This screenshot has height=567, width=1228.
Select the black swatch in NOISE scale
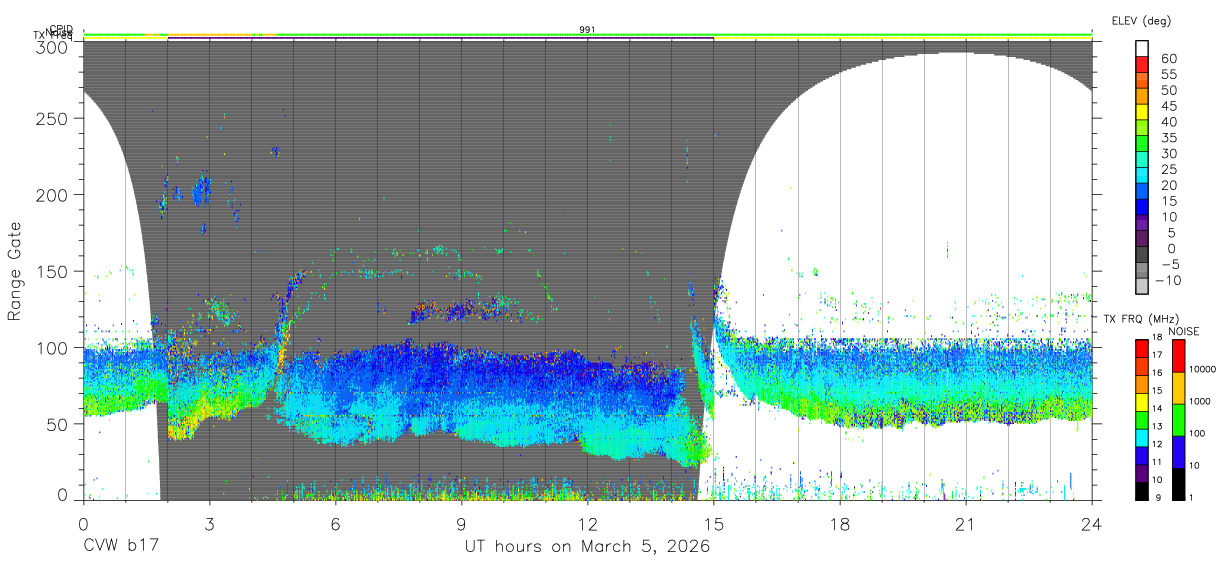point(1178,484)
